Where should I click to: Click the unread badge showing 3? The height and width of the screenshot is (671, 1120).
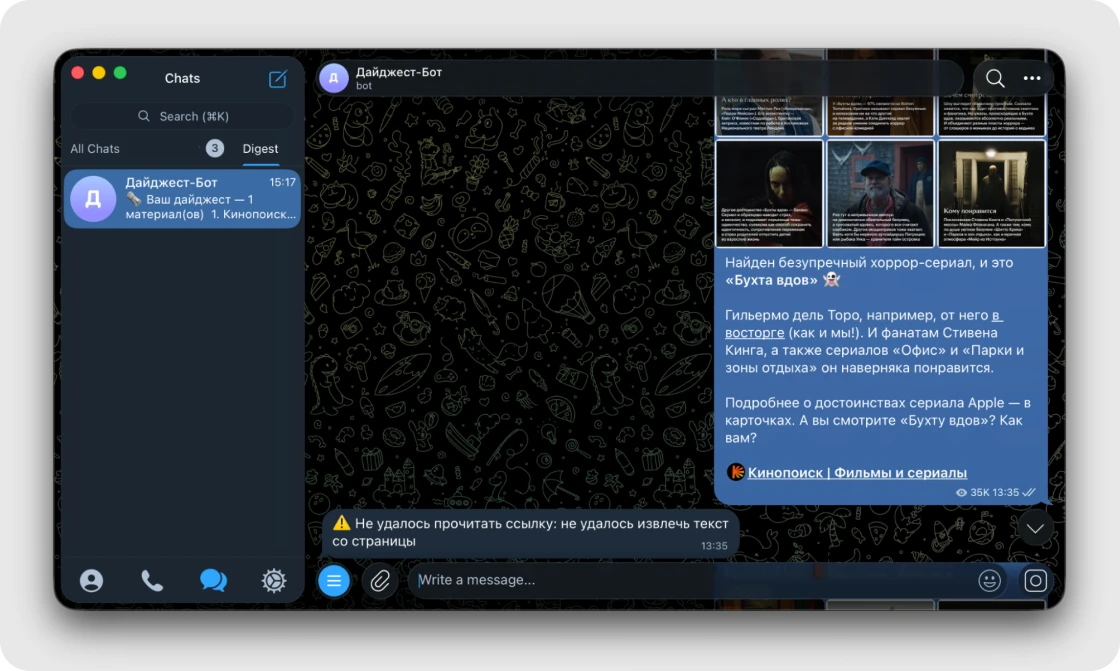(x=214, y=148)
